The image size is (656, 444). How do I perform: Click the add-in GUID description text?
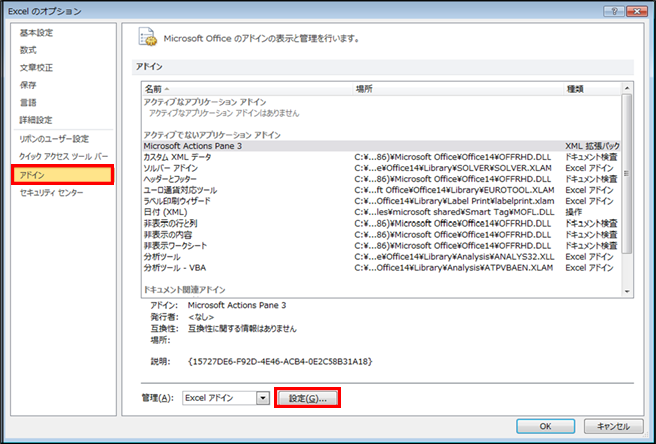click(280, 361)
